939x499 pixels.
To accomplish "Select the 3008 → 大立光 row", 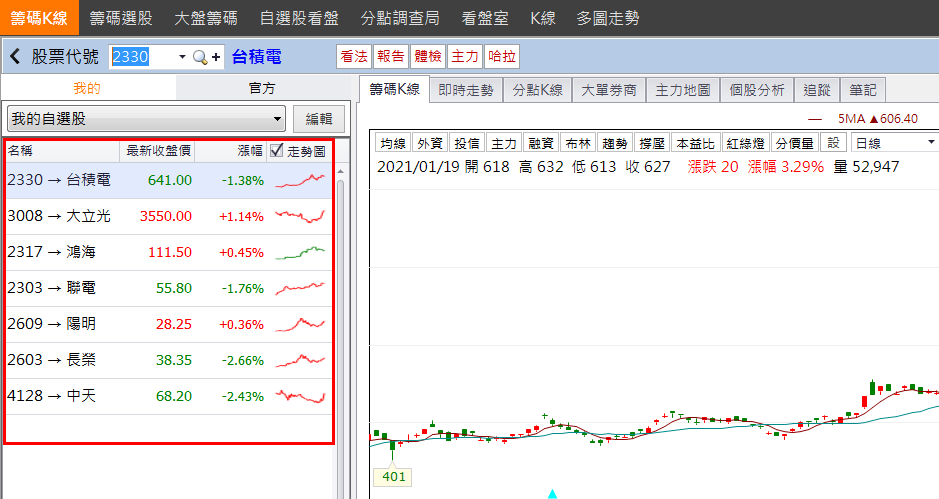I will (169, 216).
